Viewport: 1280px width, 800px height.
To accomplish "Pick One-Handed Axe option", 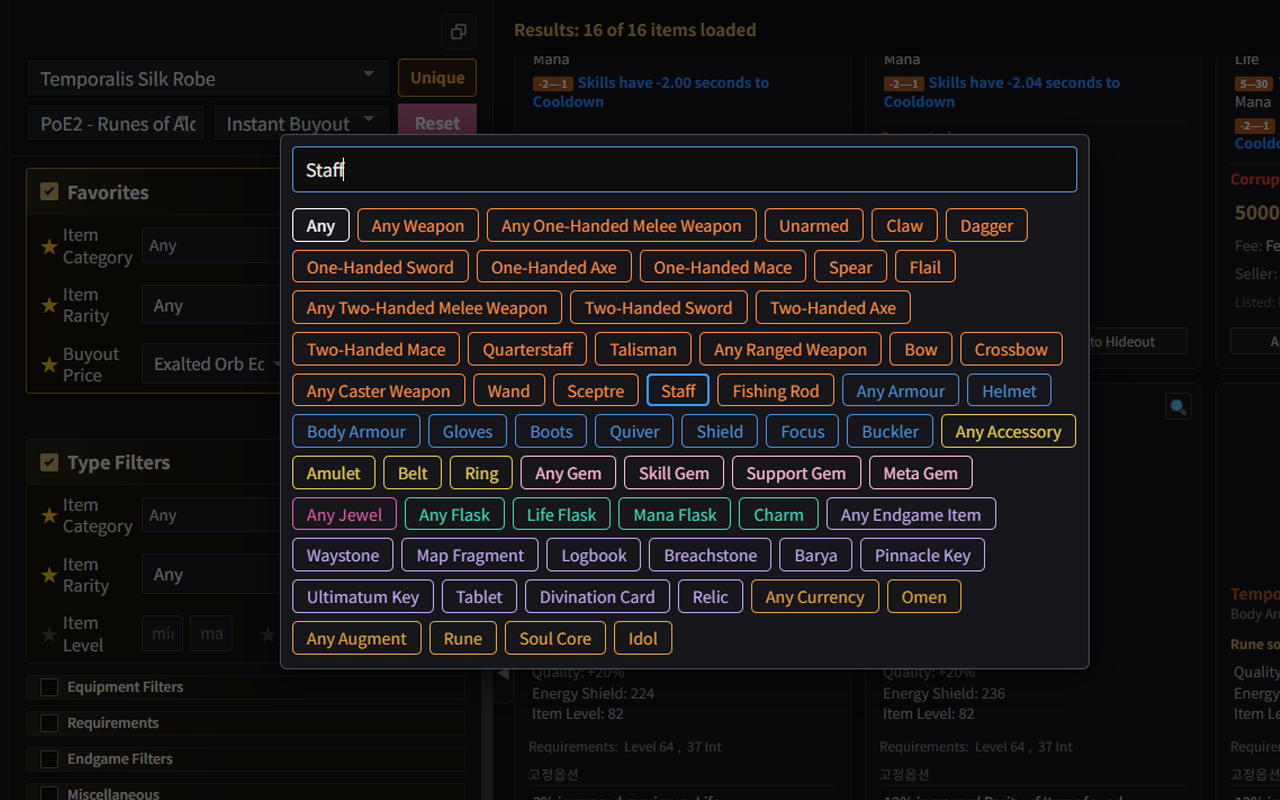I will pyautogui.click(x=554, y=267).
